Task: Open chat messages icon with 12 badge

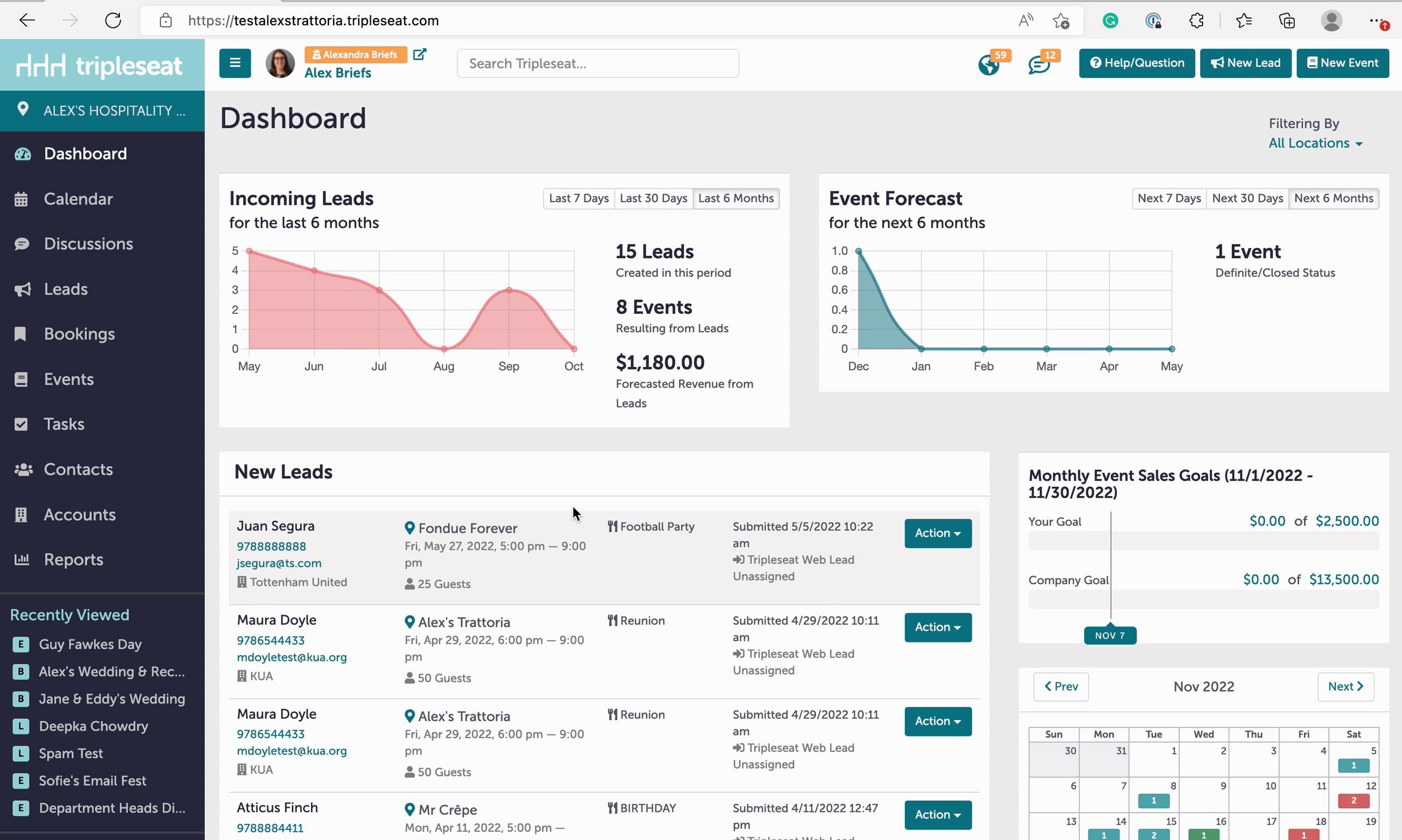Action: tap(1039, 65)
